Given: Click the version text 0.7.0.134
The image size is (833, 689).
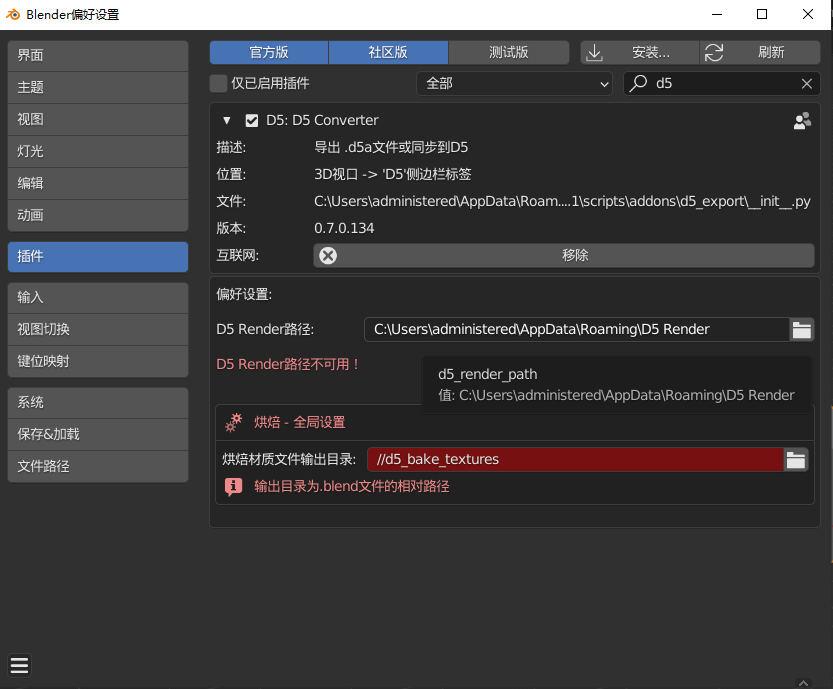Looking at the screenshot, I should coord(344,228).
